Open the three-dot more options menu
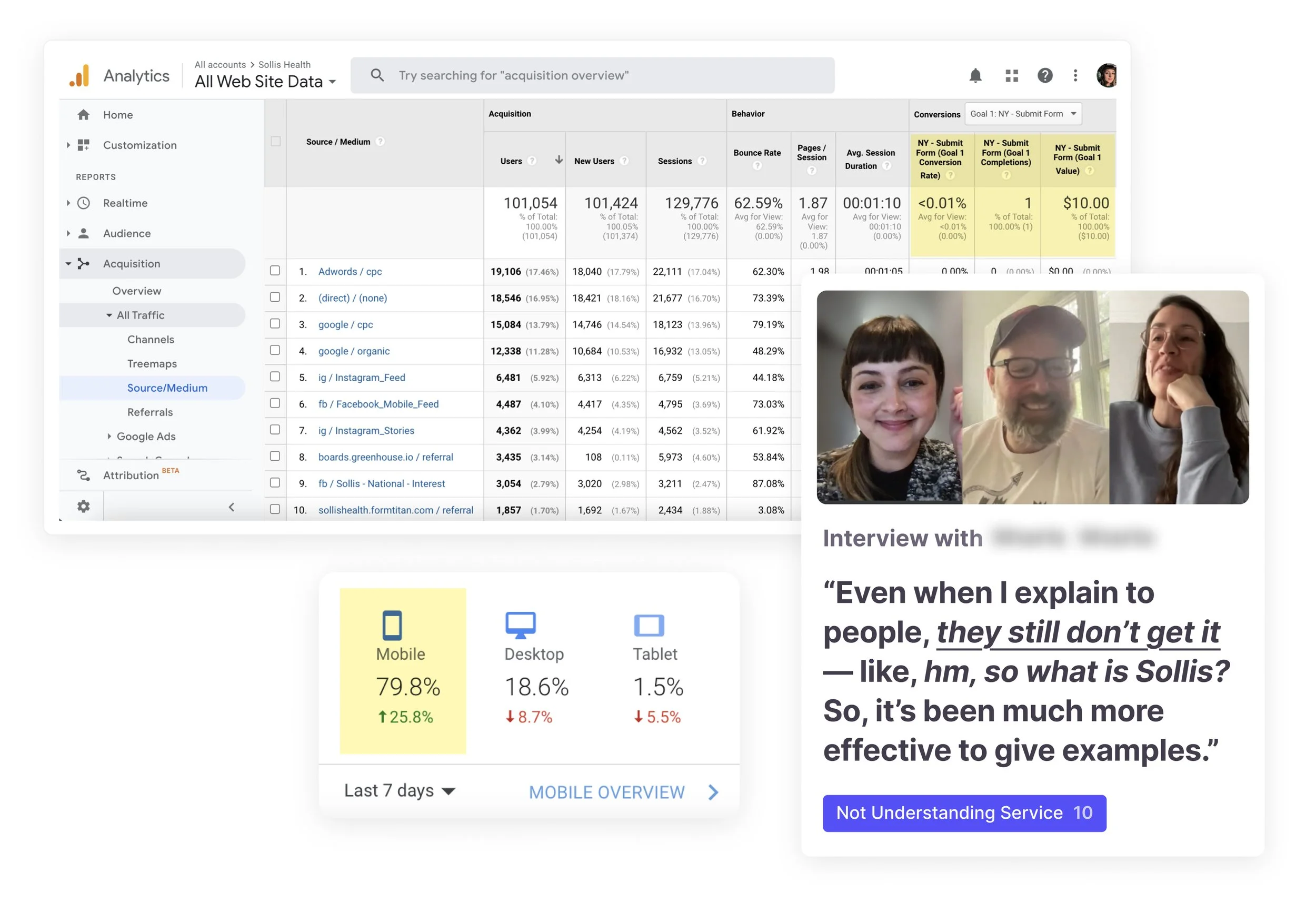Viewport: 1316px width, 902px height. pos(1075,75)
